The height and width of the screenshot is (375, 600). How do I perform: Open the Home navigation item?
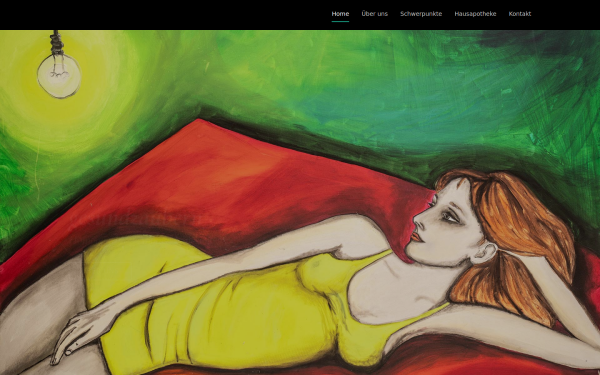tap(340, 14)
